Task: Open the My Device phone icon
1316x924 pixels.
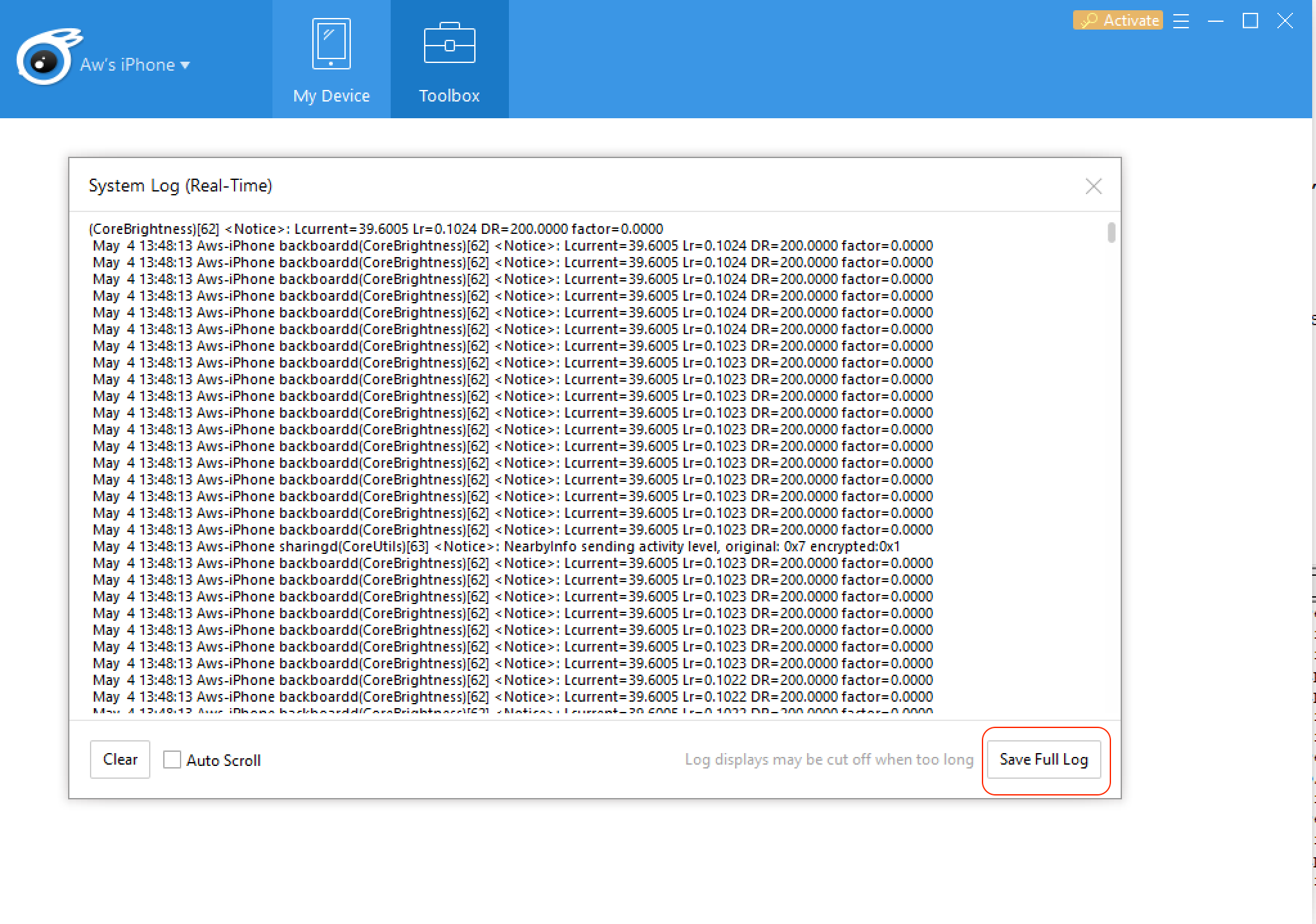Action: [331, 43]
